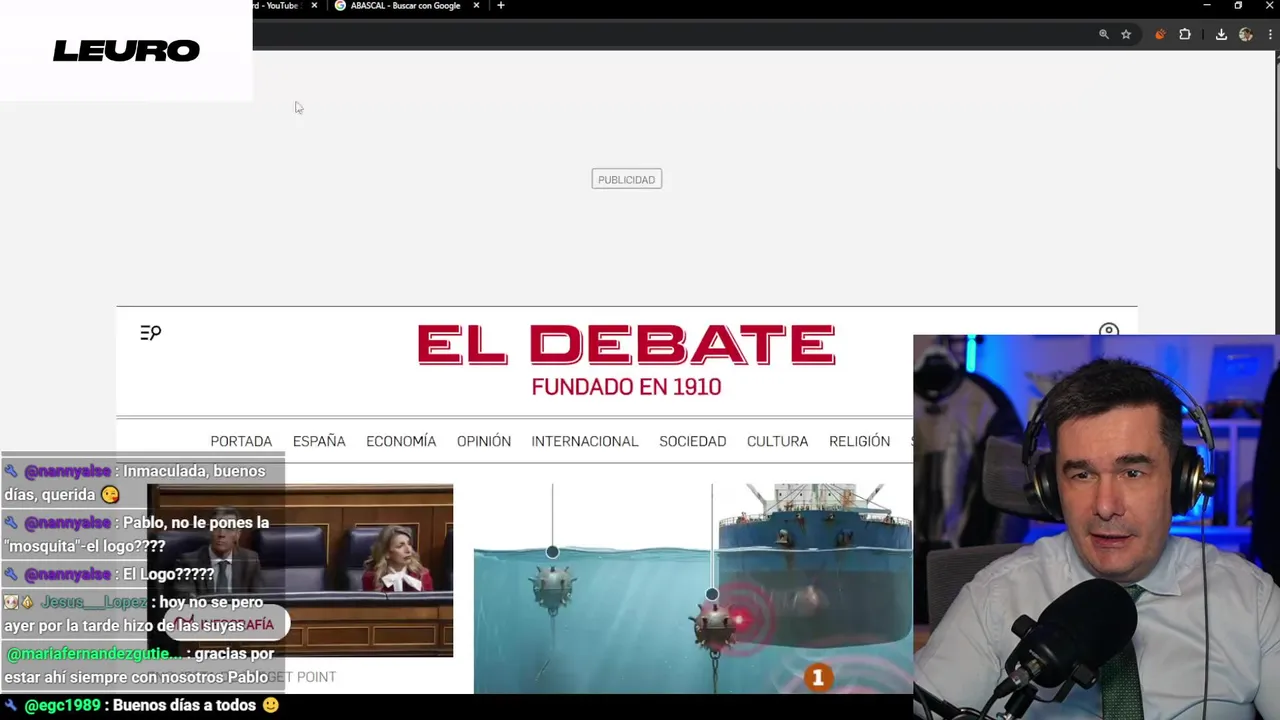Image resolution: width=1280 pixels, height=720 pixels.
Task: Open the El Debate hamburger menu icon
Action: (x=150, y=333)
